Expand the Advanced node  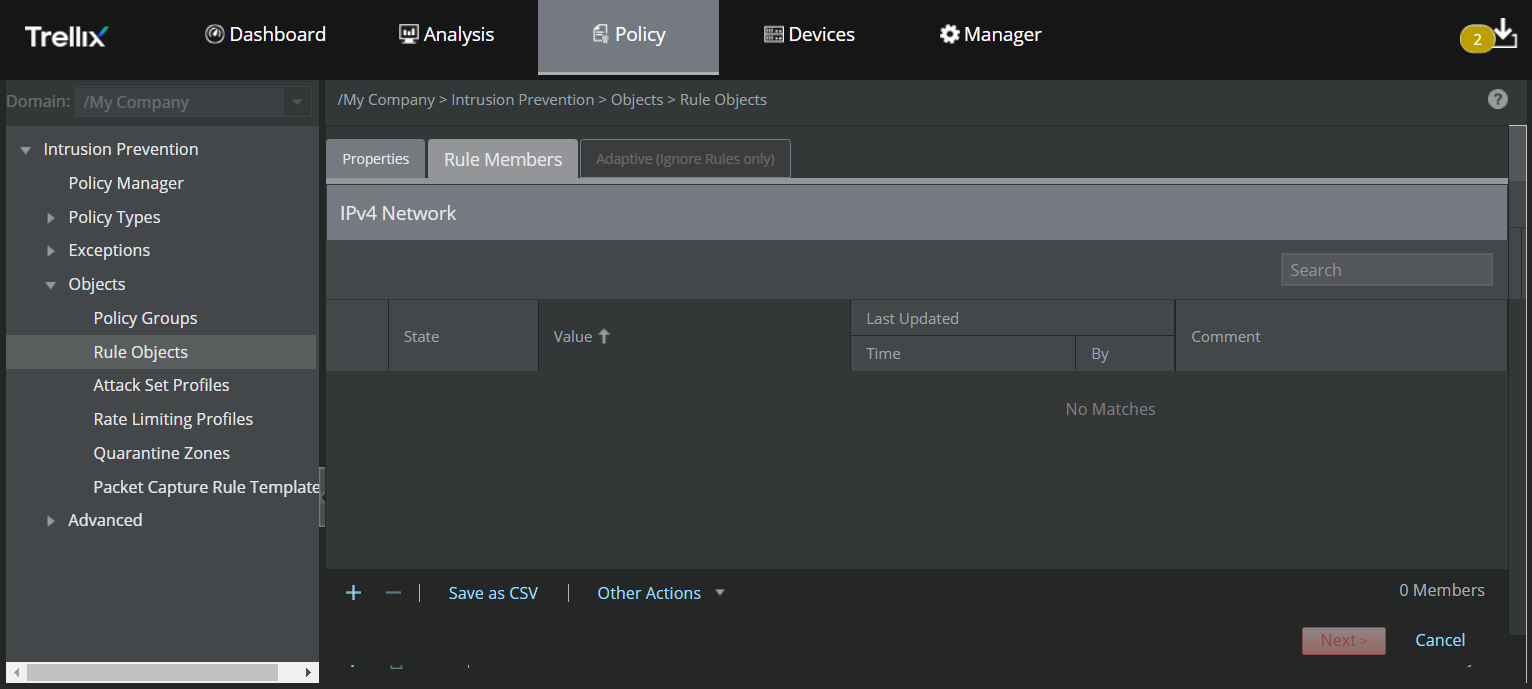pyautogui.click(x=51, y=520)
